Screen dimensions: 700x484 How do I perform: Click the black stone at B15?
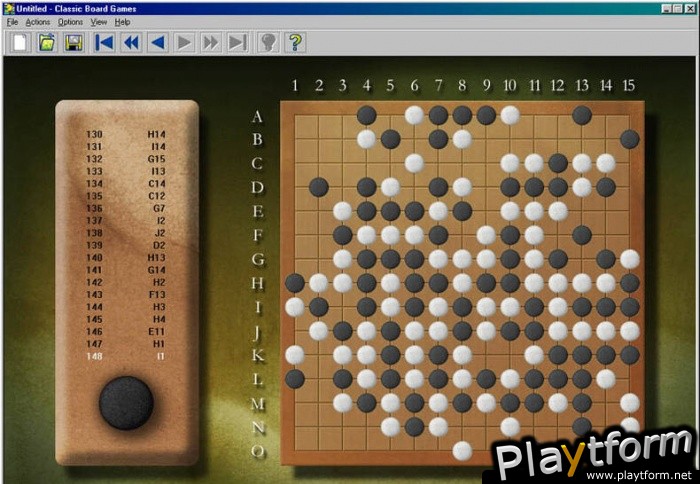630,139
